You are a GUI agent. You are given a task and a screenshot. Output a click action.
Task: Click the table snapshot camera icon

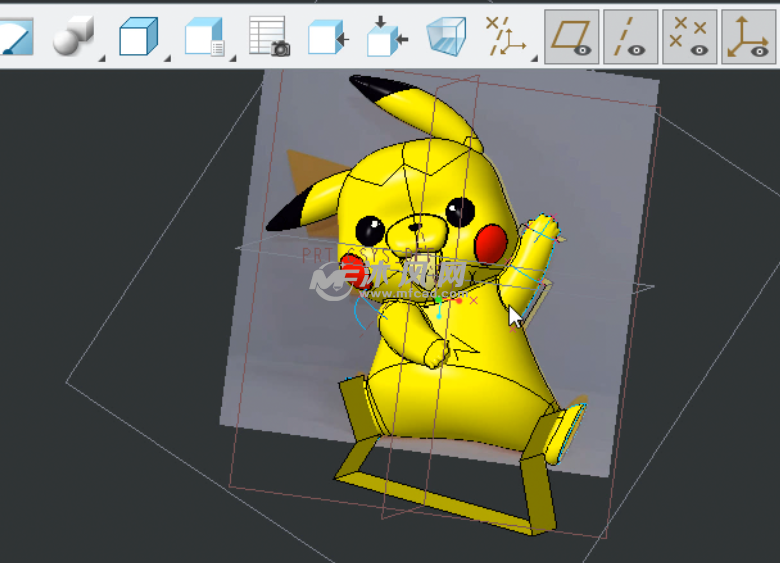tap(269, 36)
